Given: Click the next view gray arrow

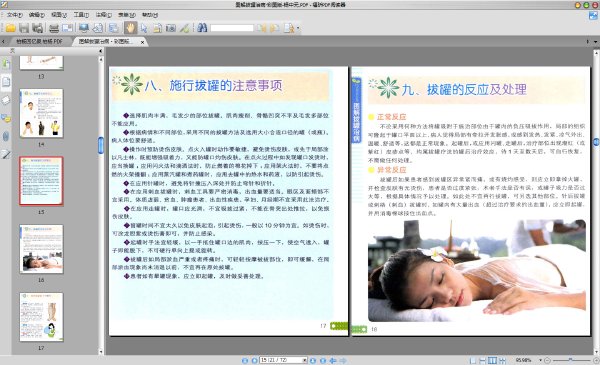Looking at the screenshot, I should click(343, 360).
